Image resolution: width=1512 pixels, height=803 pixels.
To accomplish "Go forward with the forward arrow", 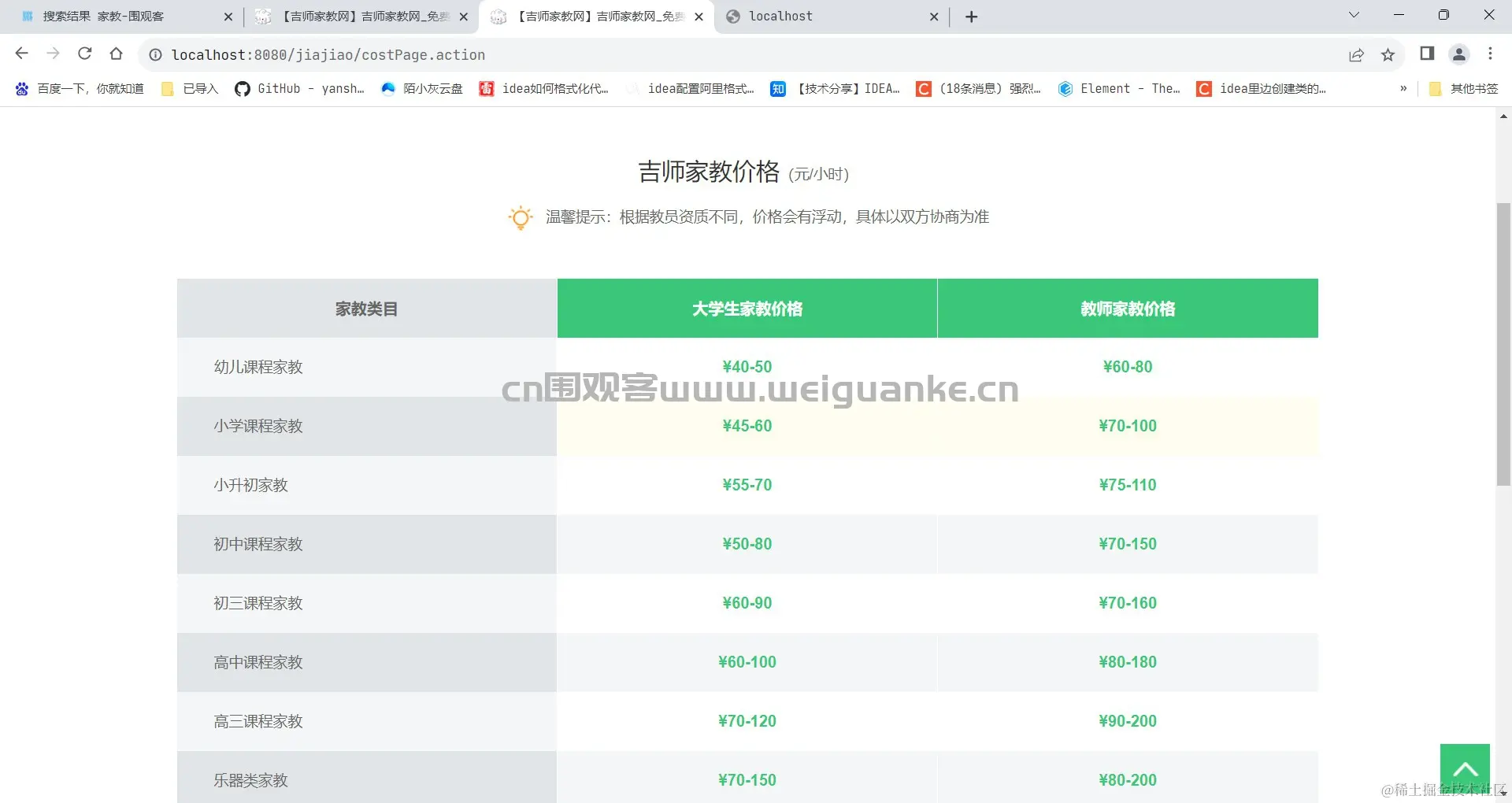I will point(54,54).
